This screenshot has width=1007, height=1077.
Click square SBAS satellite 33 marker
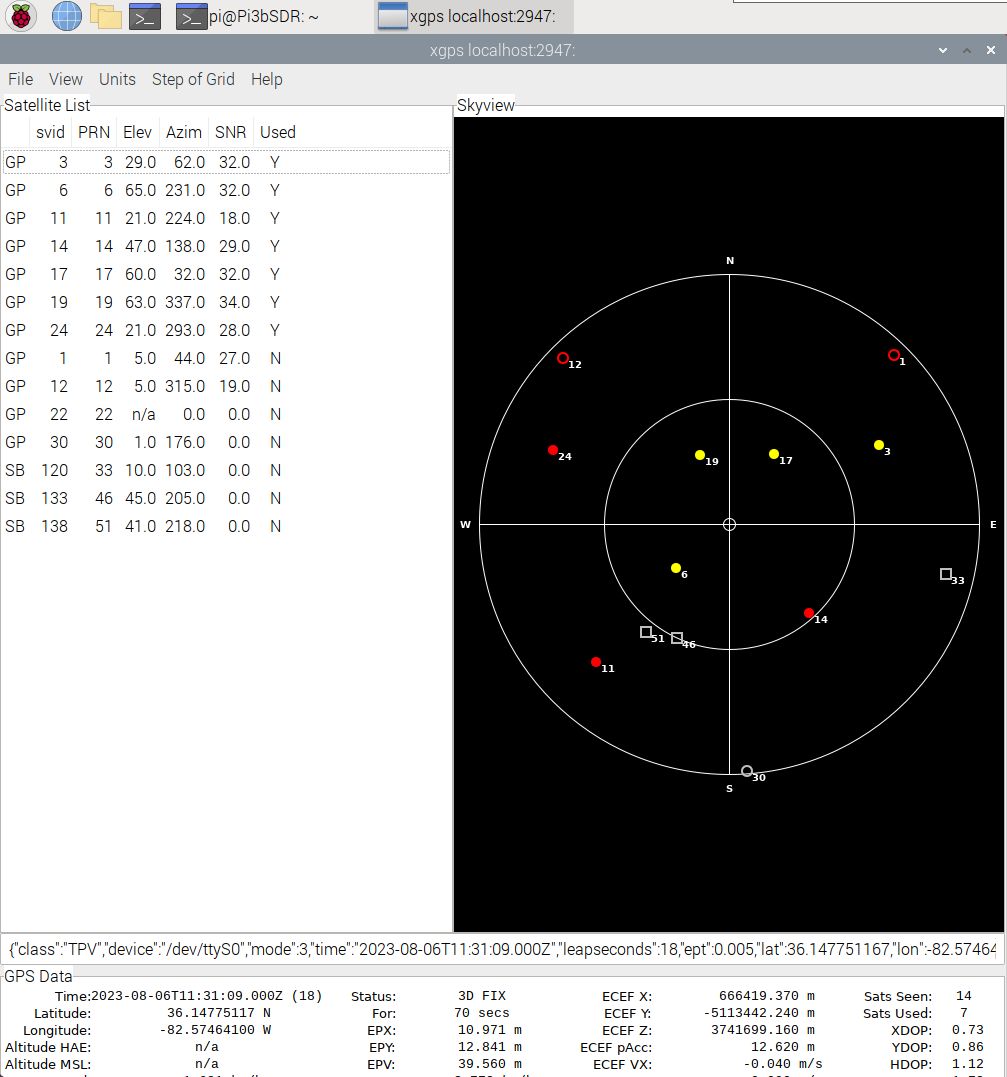tap(946, 574)
